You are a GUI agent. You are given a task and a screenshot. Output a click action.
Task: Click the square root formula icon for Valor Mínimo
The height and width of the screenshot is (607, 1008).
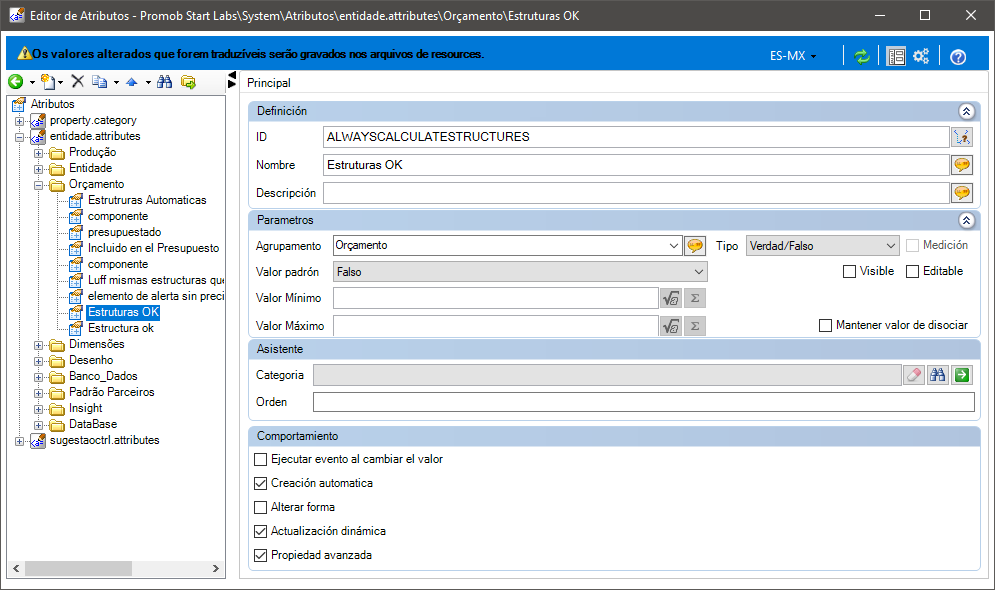(670, 298)
